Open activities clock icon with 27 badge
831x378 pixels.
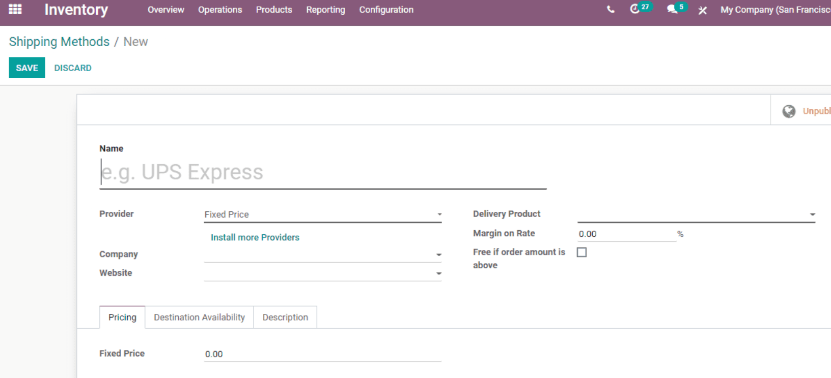point(635,10)
